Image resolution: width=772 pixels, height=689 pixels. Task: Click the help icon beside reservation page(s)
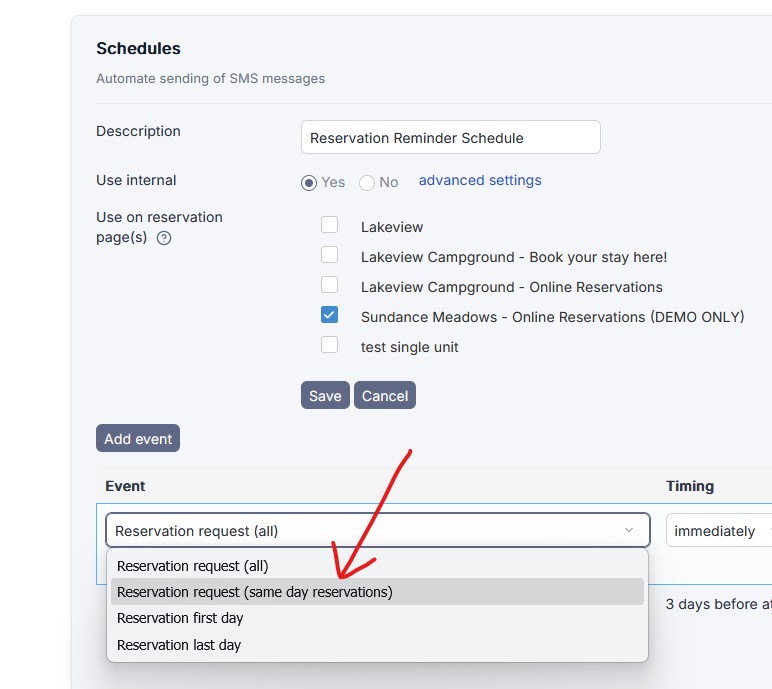(x=164, y=238)
